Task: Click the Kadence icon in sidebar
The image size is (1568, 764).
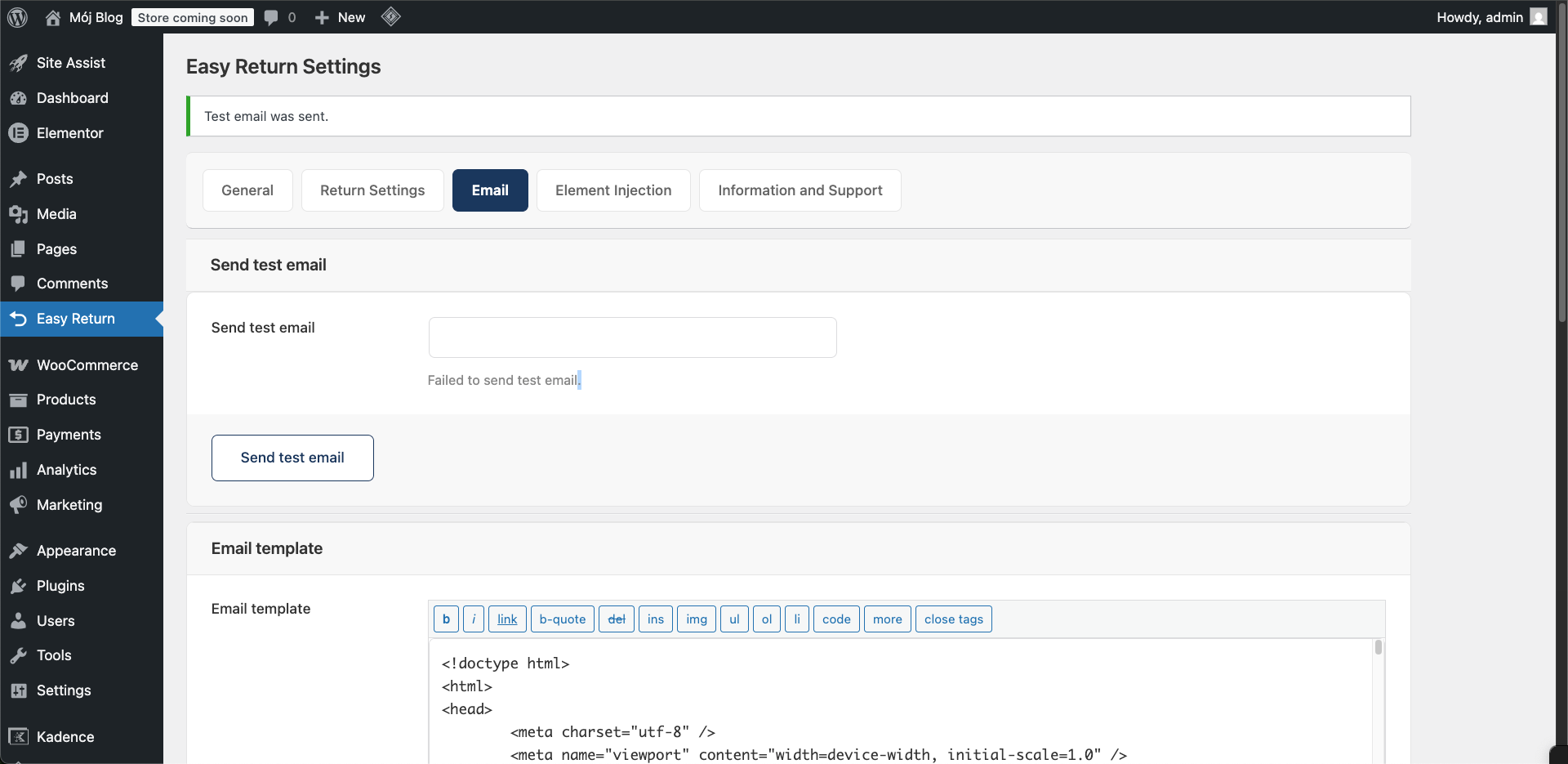Action: 19,737
